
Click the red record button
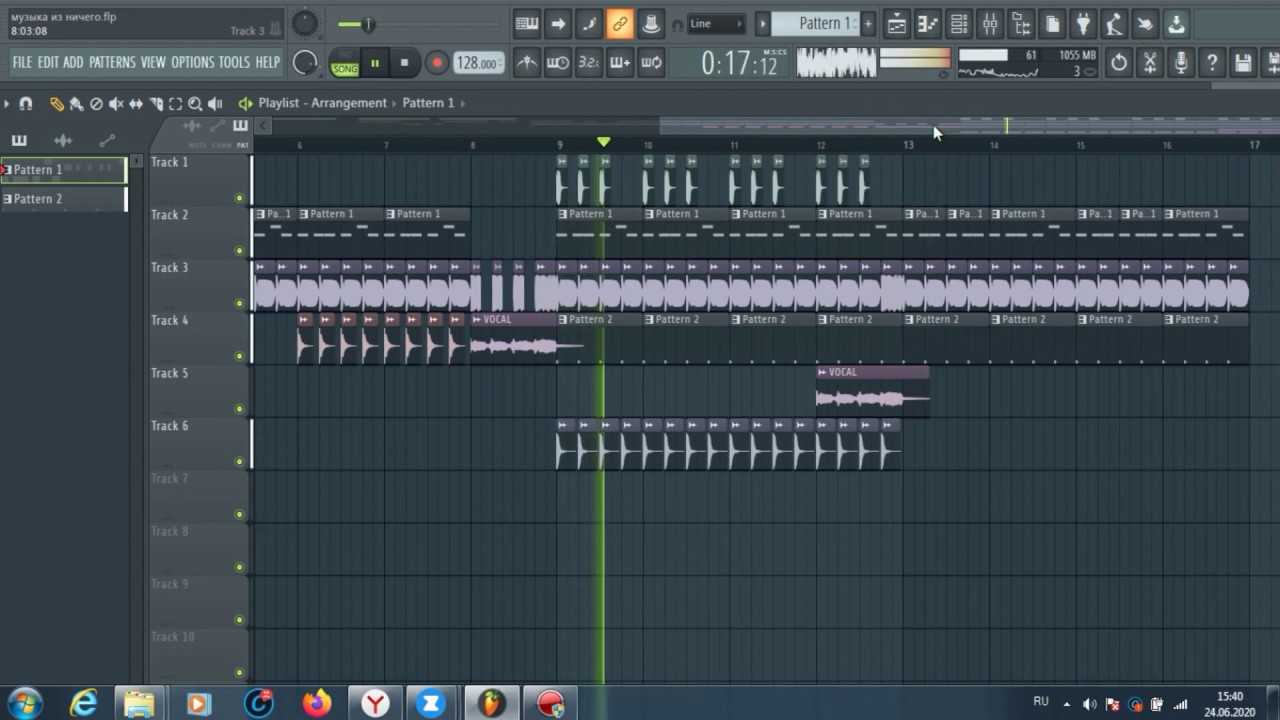(436, 63)
